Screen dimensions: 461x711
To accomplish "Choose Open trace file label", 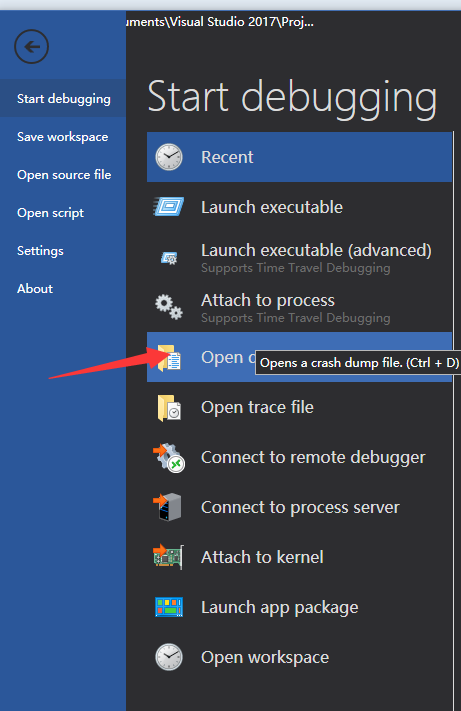I will (x=257, y=407).
